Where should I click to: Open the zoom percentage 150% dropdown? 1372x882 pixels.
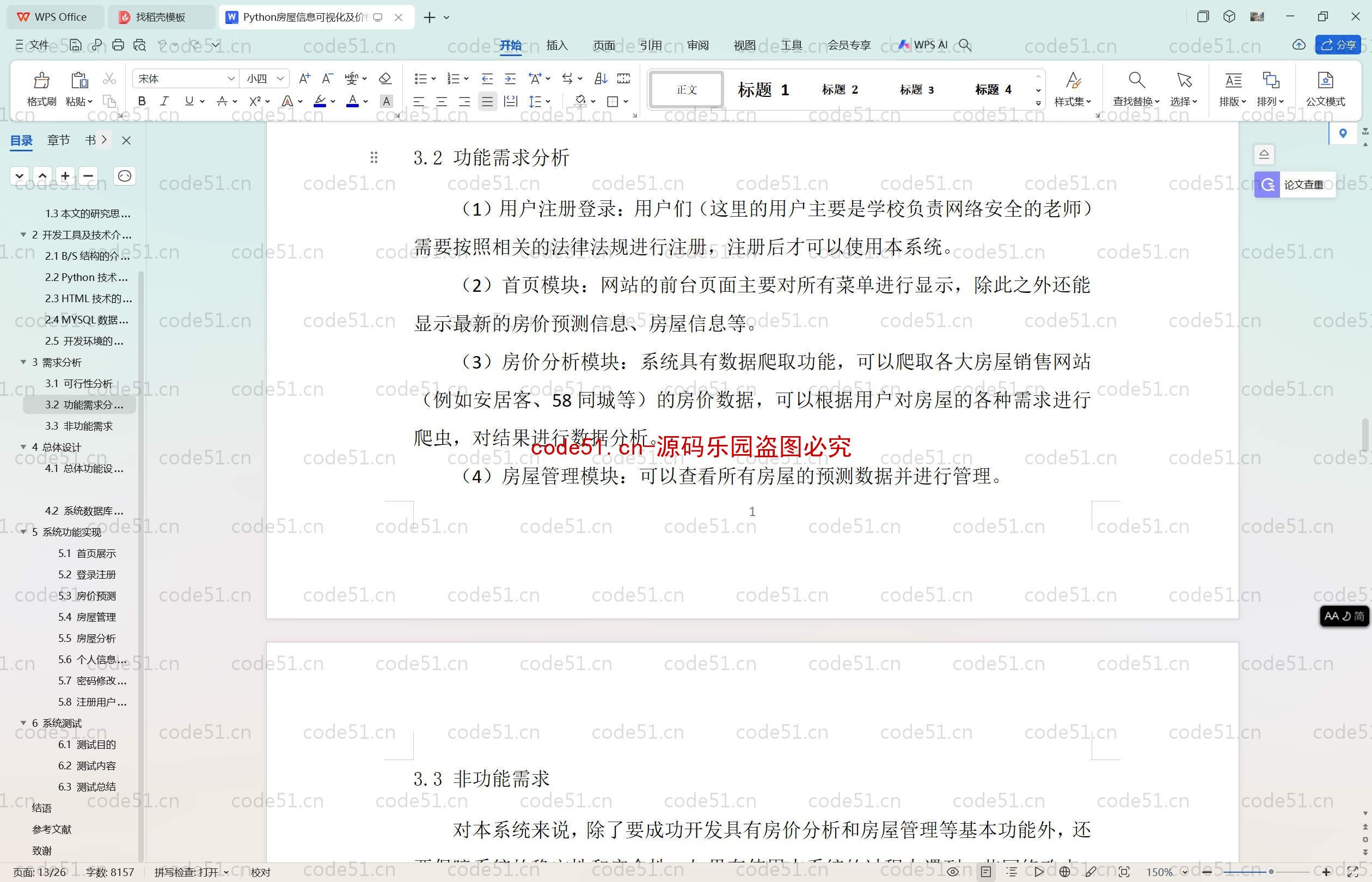coord(1185,872)
